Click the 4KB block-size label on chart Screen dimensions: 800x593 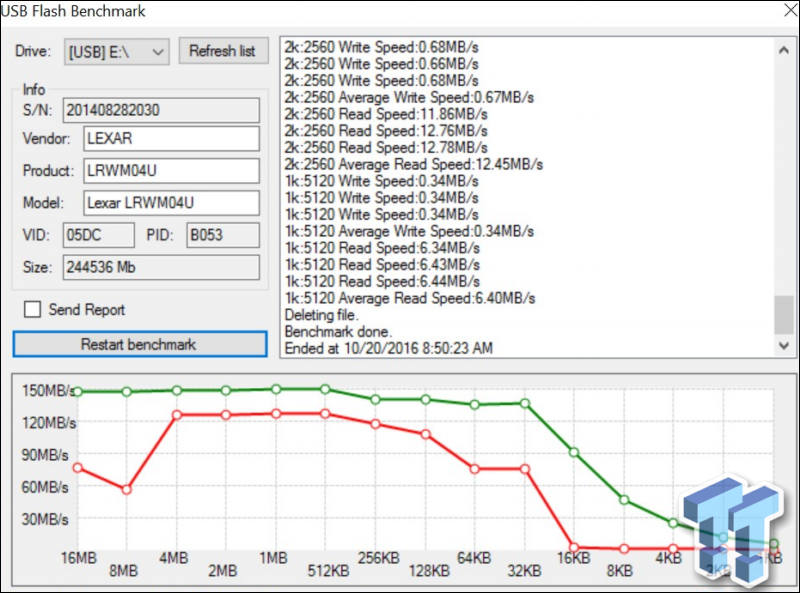669,558
